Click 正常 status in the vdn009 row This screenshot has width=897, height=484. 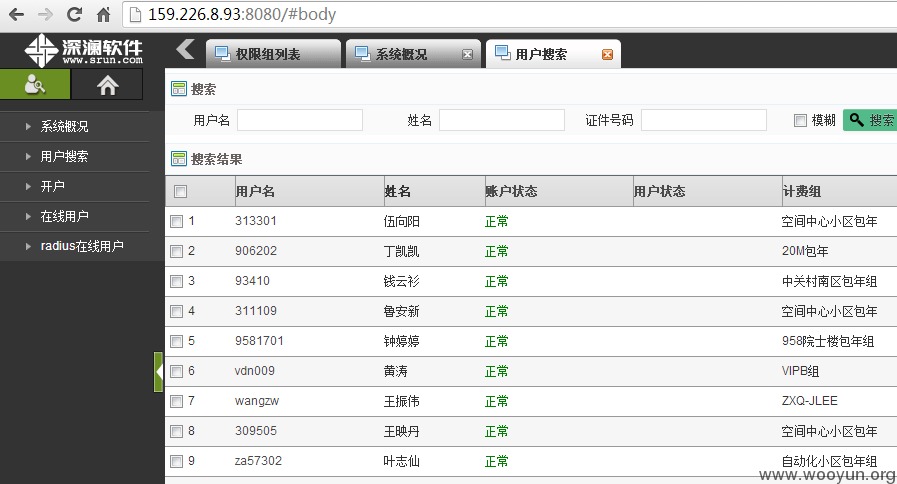[x=497, y=371]
